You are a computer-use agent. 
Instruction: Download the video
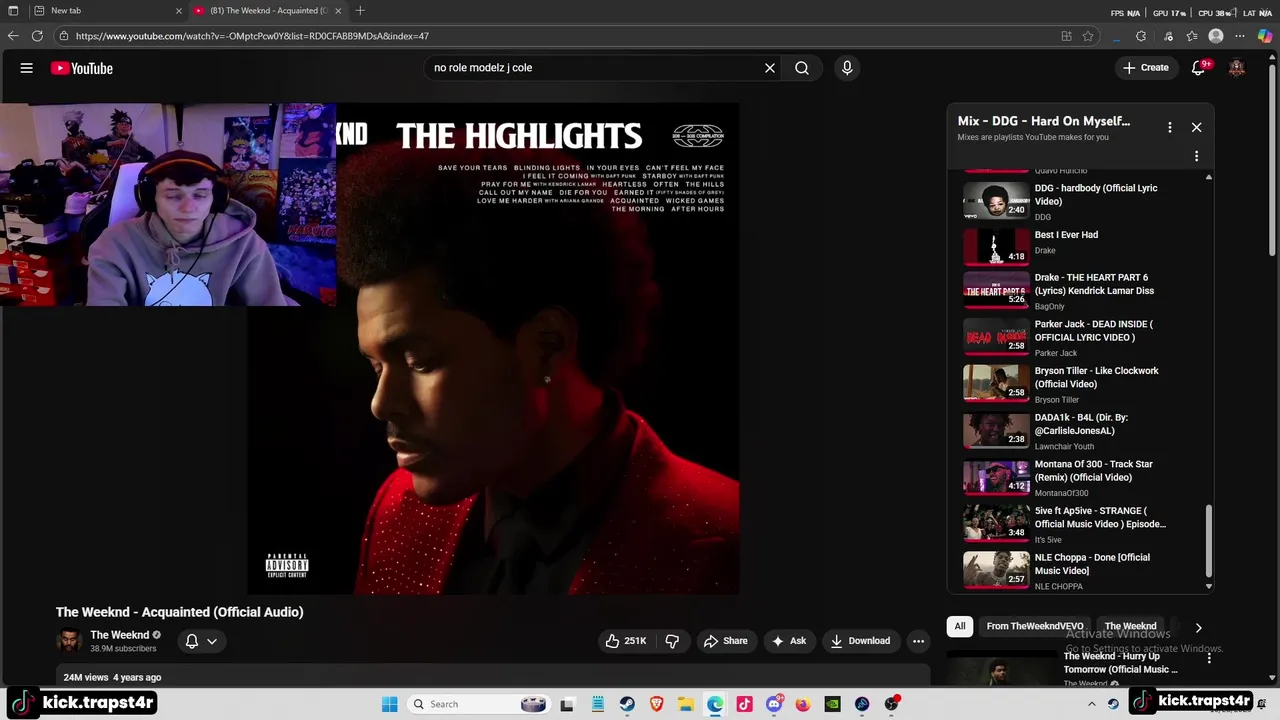click(860, 641)
